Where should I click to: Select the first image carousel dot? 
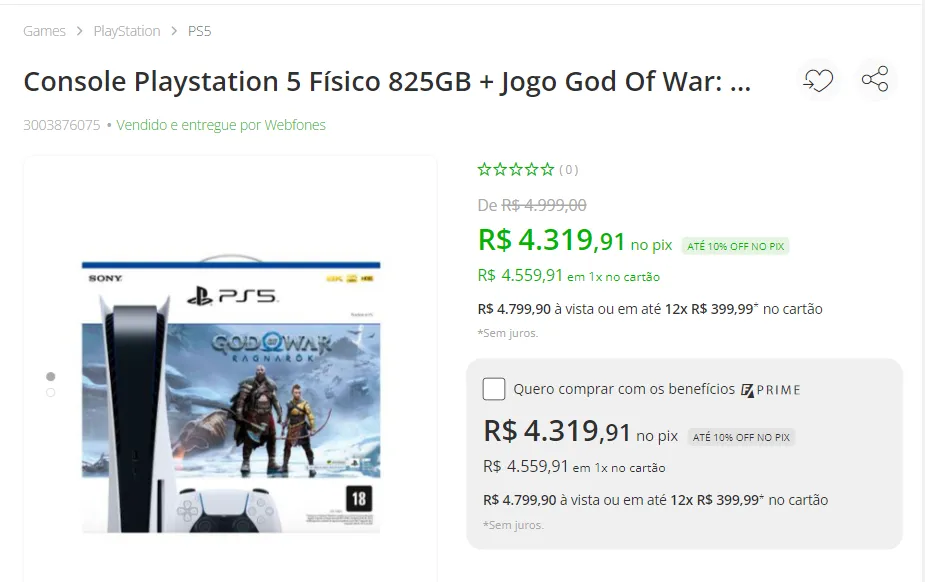[50, 376]
